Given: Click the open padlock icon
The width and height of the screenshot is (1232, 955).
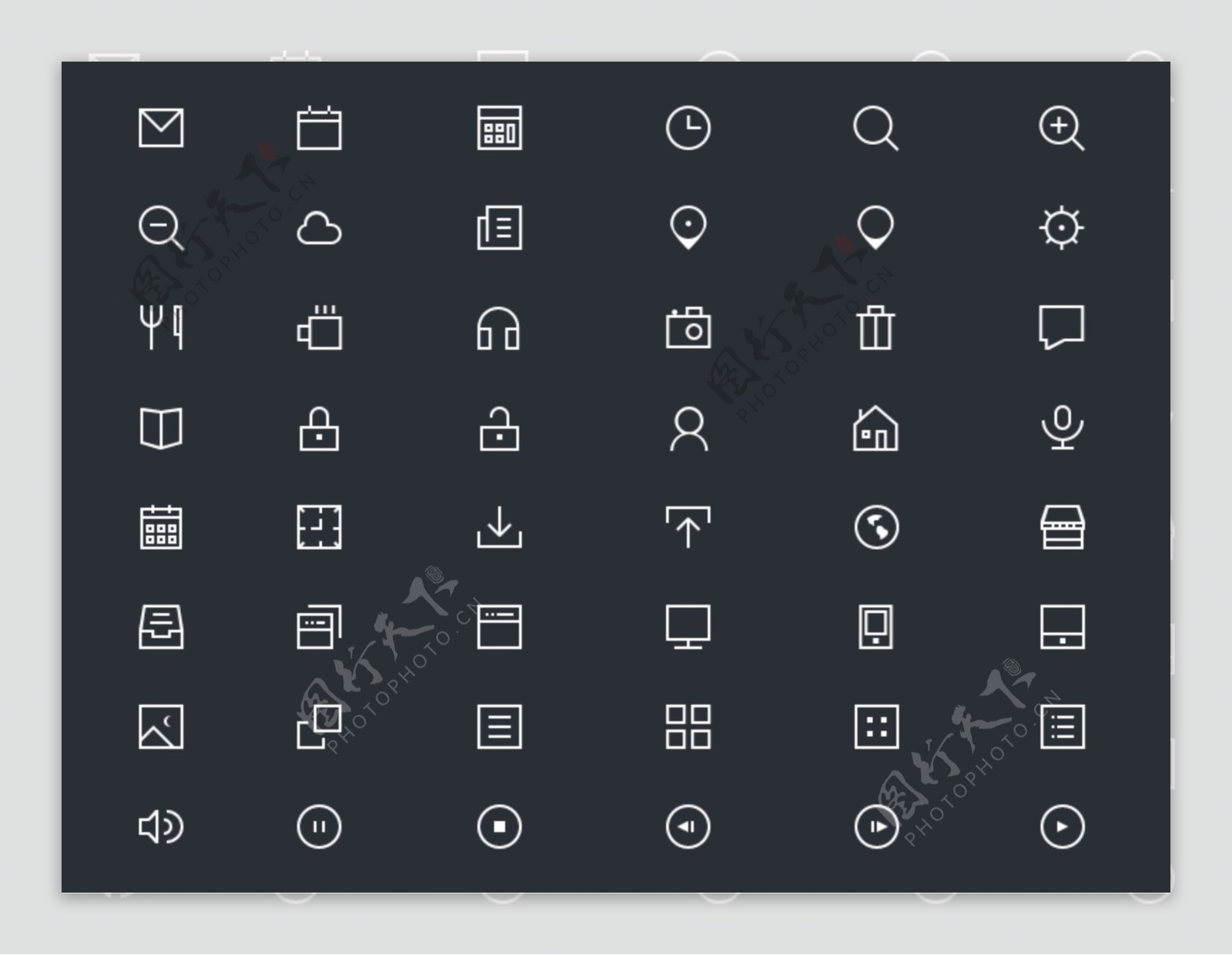Looking at the screenshot, I should coord(499,428).
